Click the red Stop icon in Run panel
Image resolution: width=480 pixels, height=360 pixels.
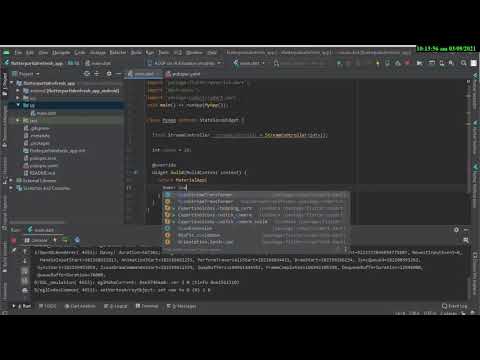coord(13,240)
